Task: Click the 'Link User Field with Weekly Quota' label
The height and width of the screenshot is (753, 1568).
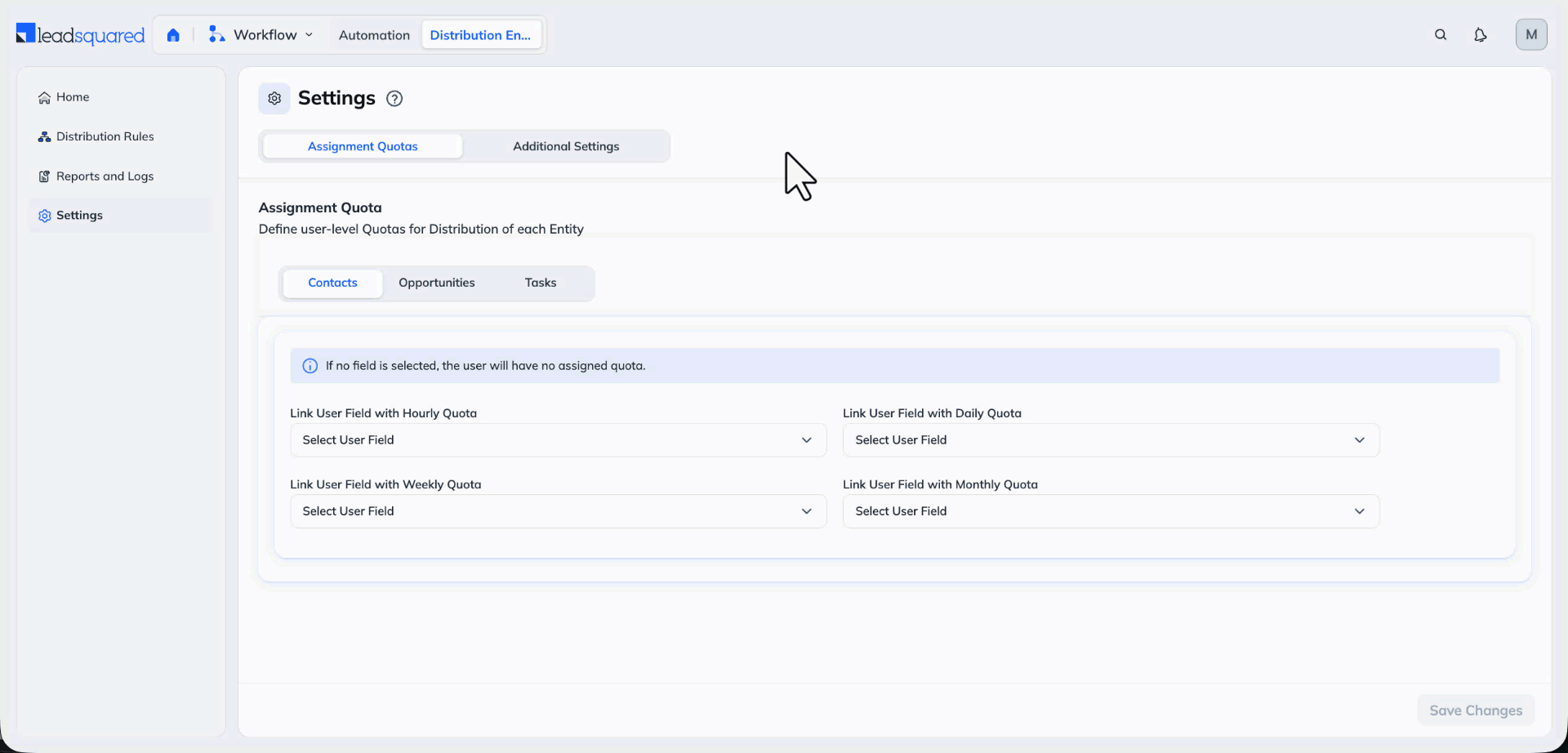Action: click(x=385, y=484)
